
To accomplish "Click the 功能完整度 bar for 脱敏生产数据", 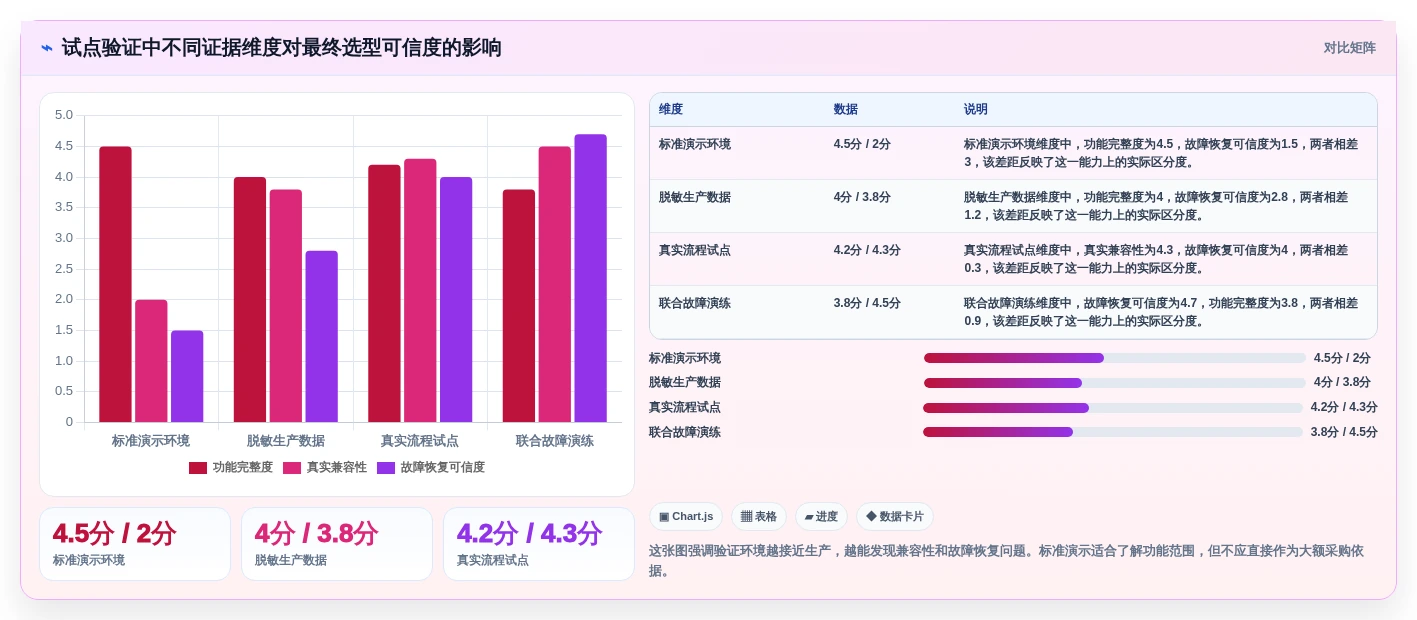I will 250,300.
